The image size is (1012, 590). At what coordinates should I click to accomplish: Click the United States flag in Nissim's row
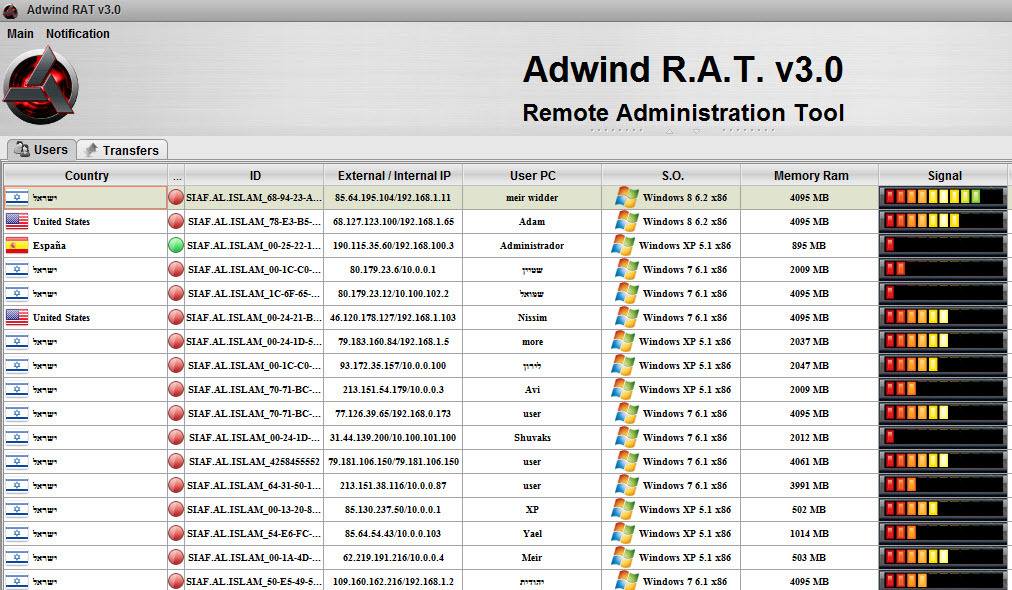click(x=17, y=318)
